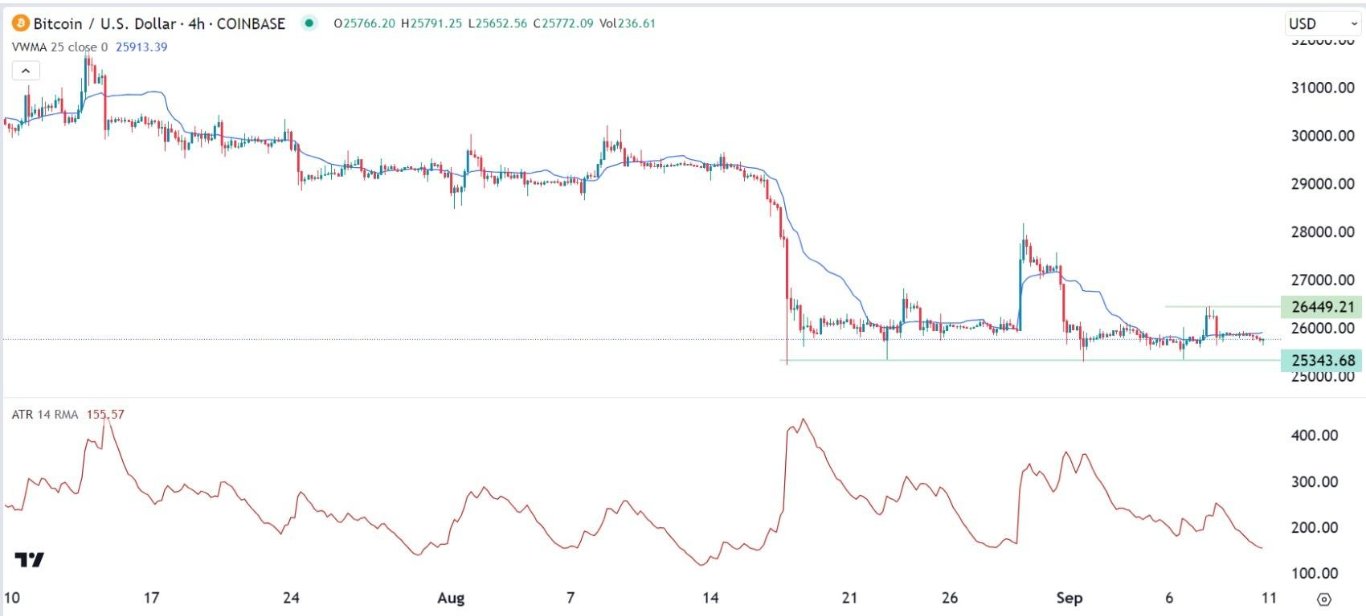Open the TradingView logo link
Viewport: 1366px width, 616px height.
[x=29, y=560]
